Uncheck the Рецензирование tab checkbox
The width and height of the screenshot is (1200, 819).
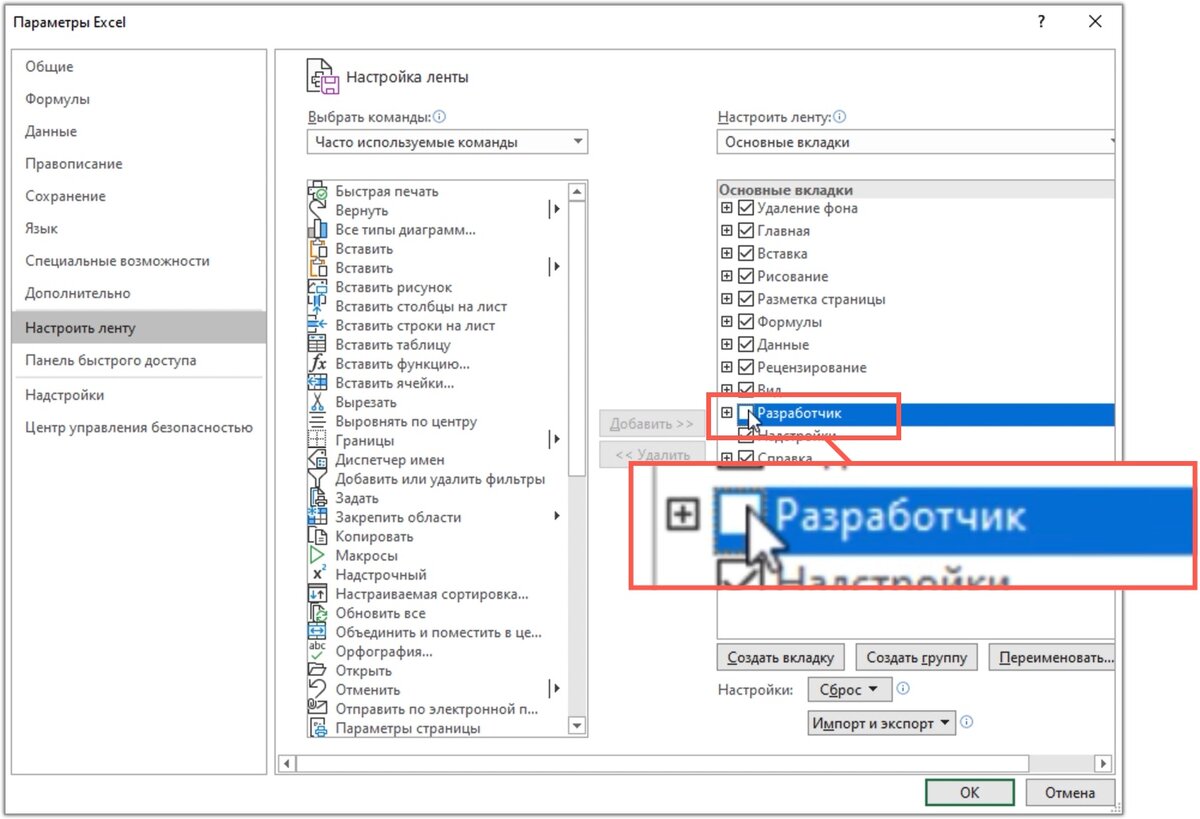(x=745, y=368)
